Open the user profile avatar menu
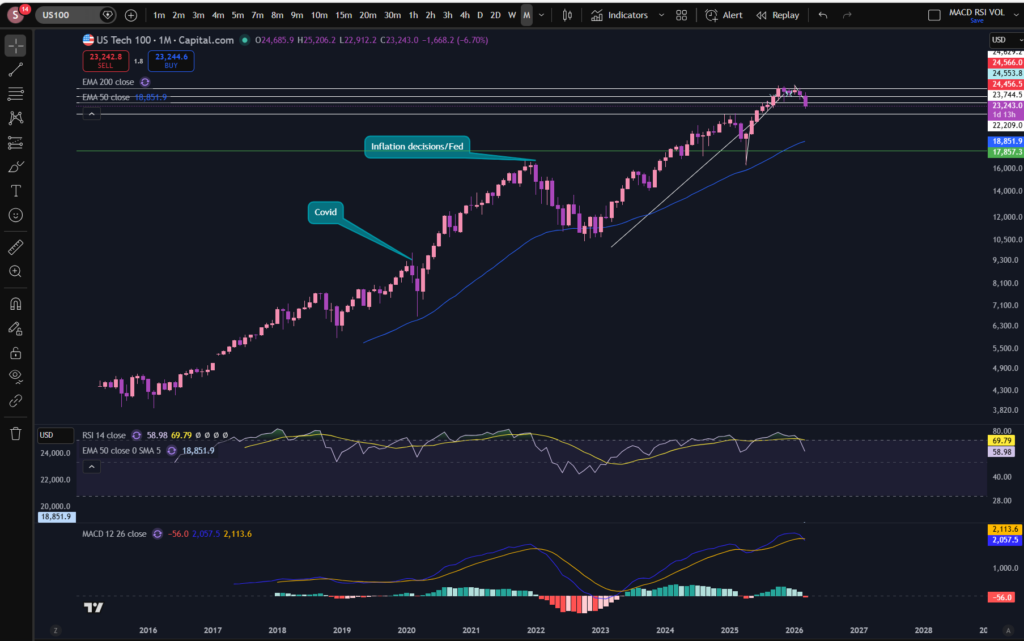Screen dimensions: 1024x641 [x=15, y=14]
